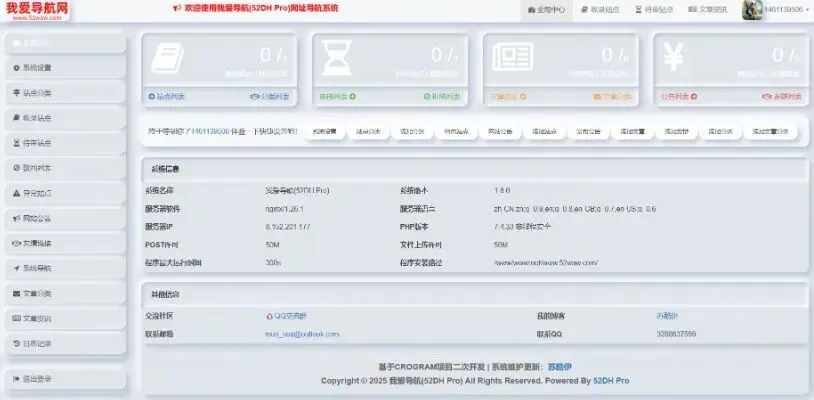Click the user avatar in the top bar
Viewport: 814px width, 400px height.
pyautogui.click(x=752, y=10)
